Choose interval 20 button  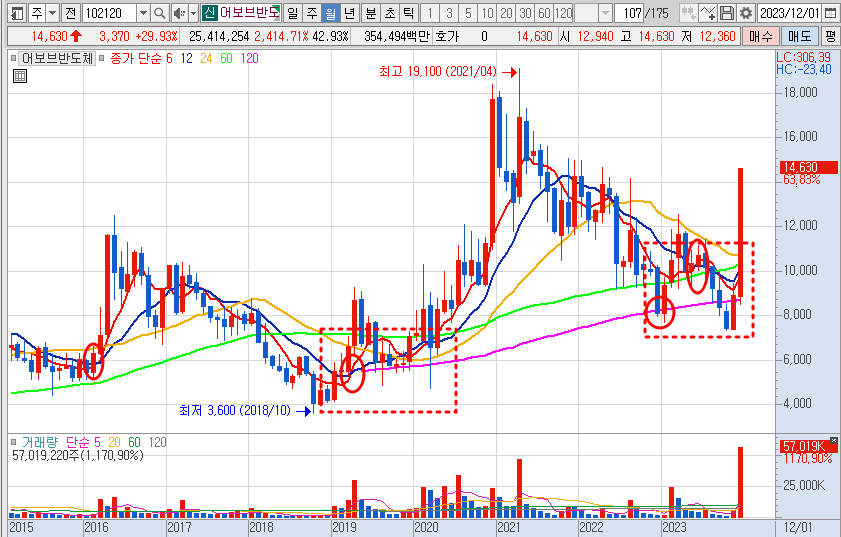tap(506, 13)
